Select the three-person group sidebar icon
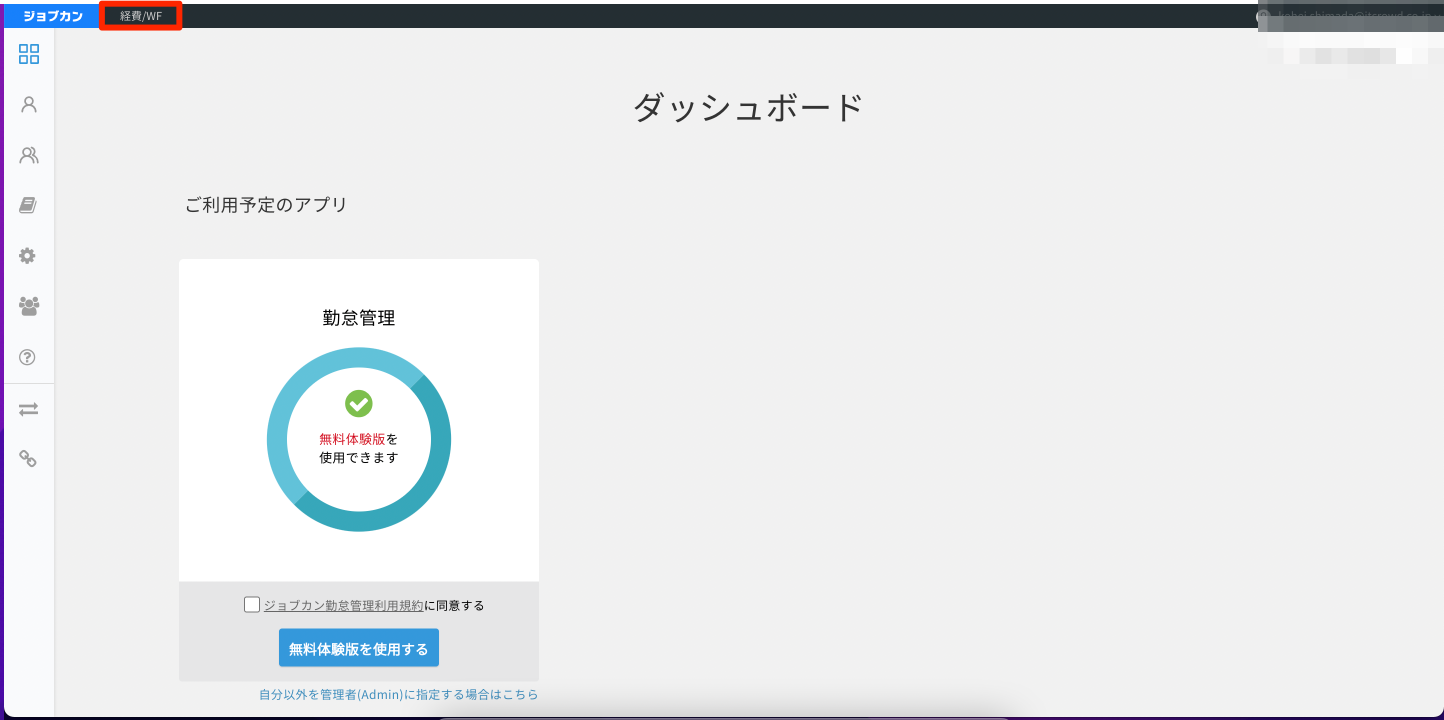The width and height of the screenshot is (1444, 720). click(29, 306)
